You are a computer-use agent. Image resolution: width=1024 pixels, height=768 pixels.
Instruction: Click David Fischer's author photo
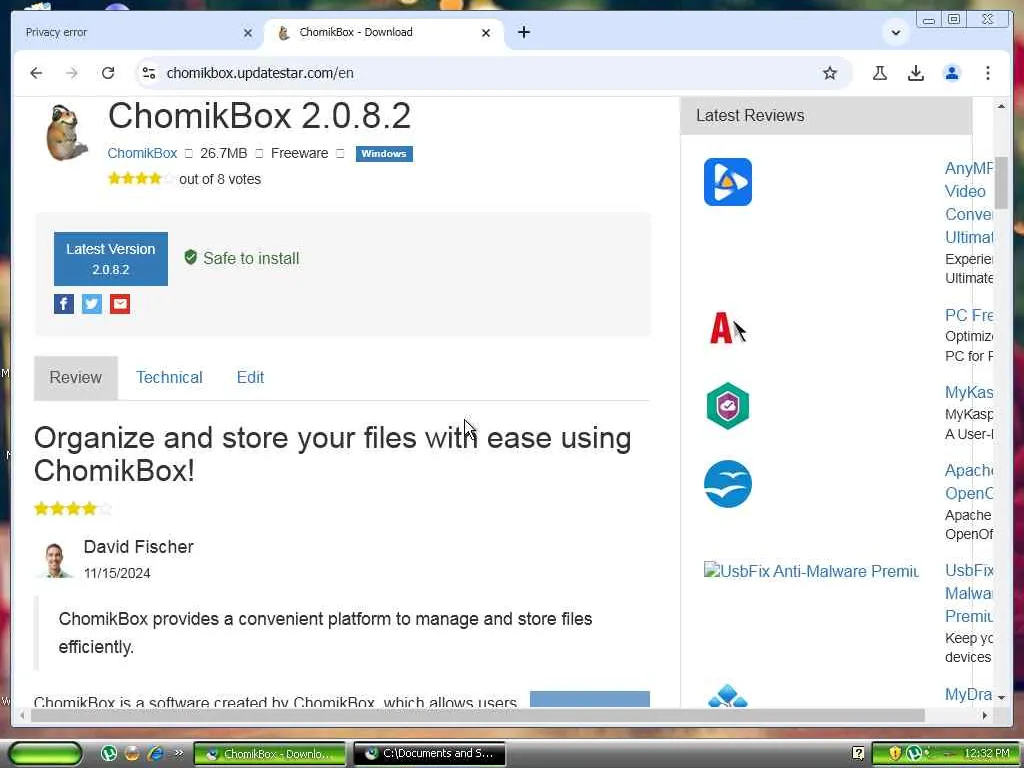[54, 560]
